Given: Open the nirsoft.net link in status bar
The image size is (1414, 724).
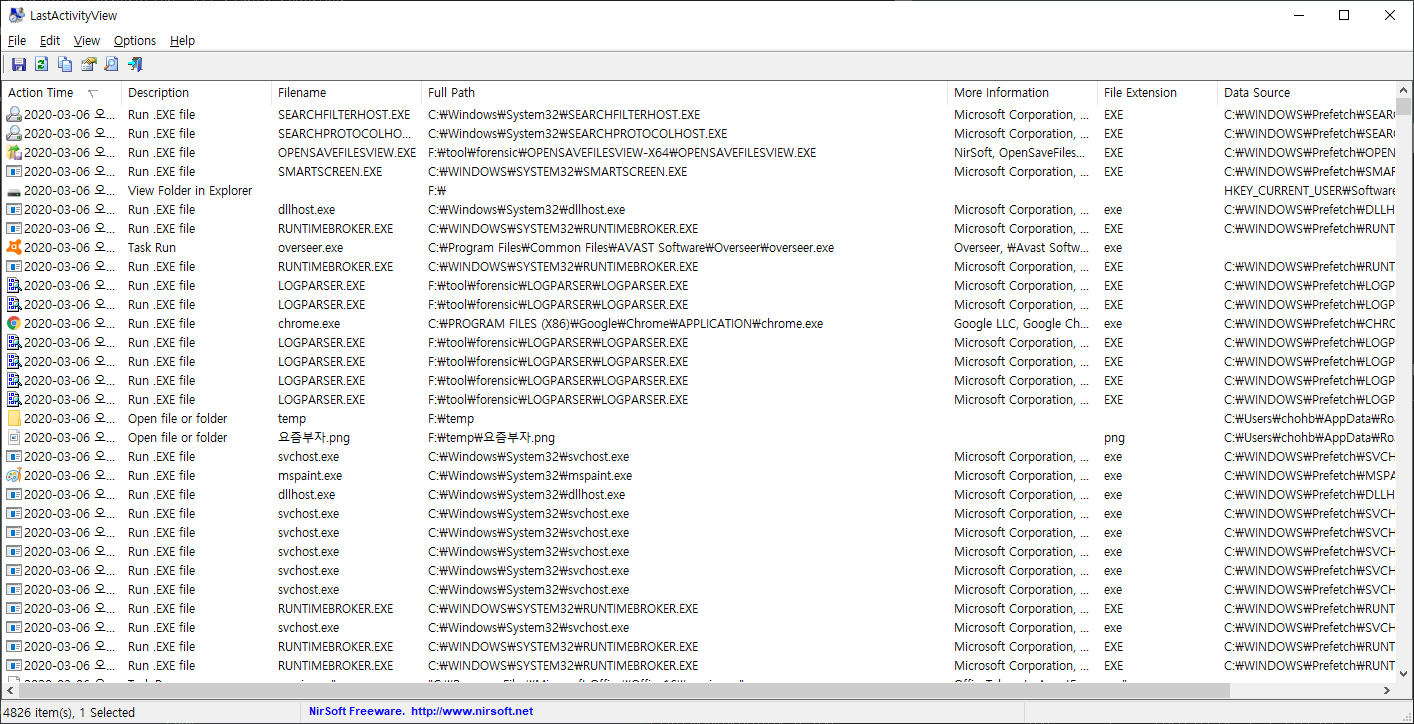Looking at the screenshot, I should (x=471, y=712).
